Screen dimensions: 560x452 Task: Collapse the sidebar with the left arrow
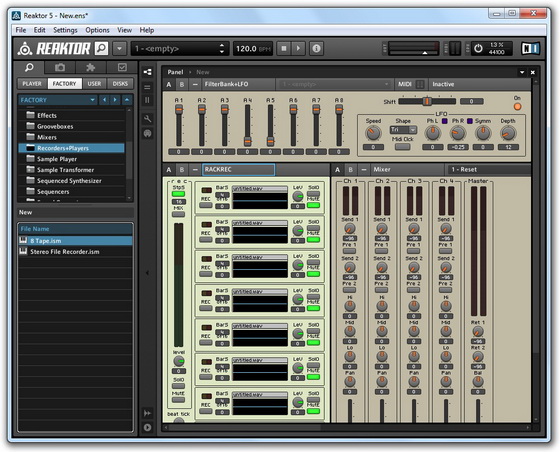point(147,273)
